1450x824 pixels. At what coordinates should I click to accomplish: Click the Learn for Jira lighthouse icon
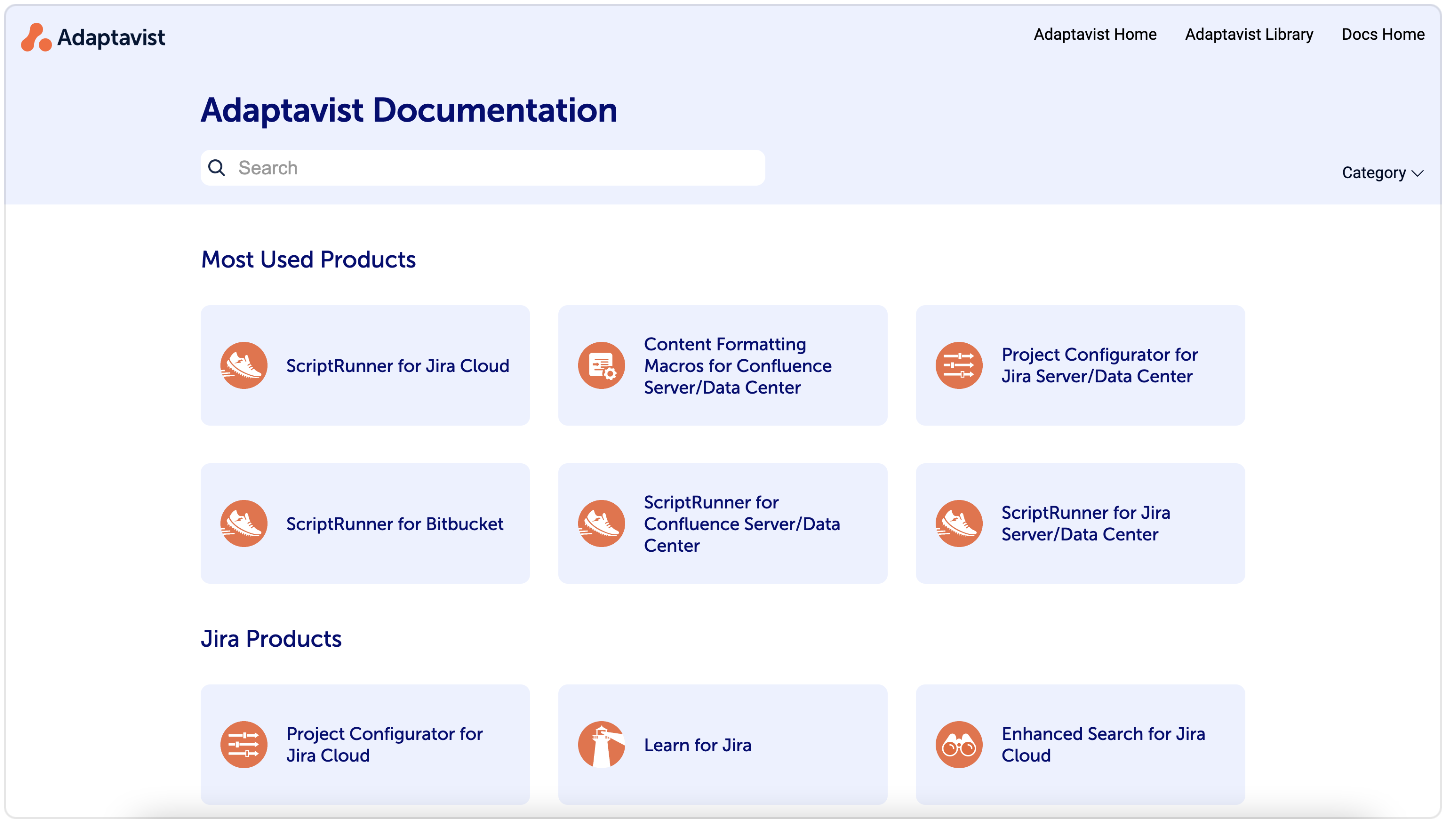(x=602, y=745)
